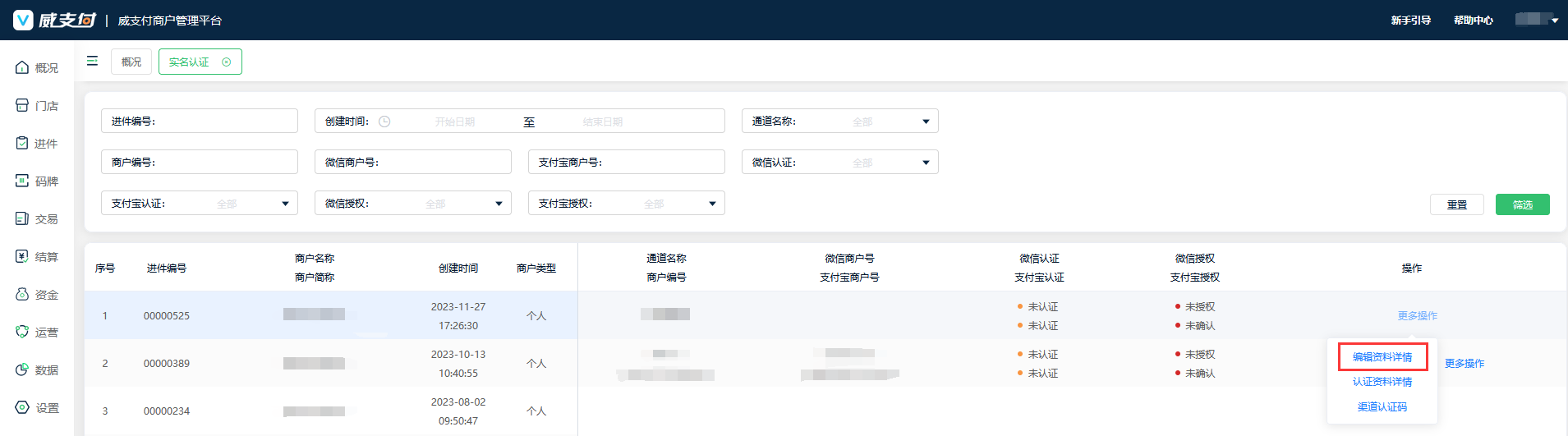Choose 渠道认证码 in the popup menu
This screenshot has width=1568, height=436.
click(1382, 407)
